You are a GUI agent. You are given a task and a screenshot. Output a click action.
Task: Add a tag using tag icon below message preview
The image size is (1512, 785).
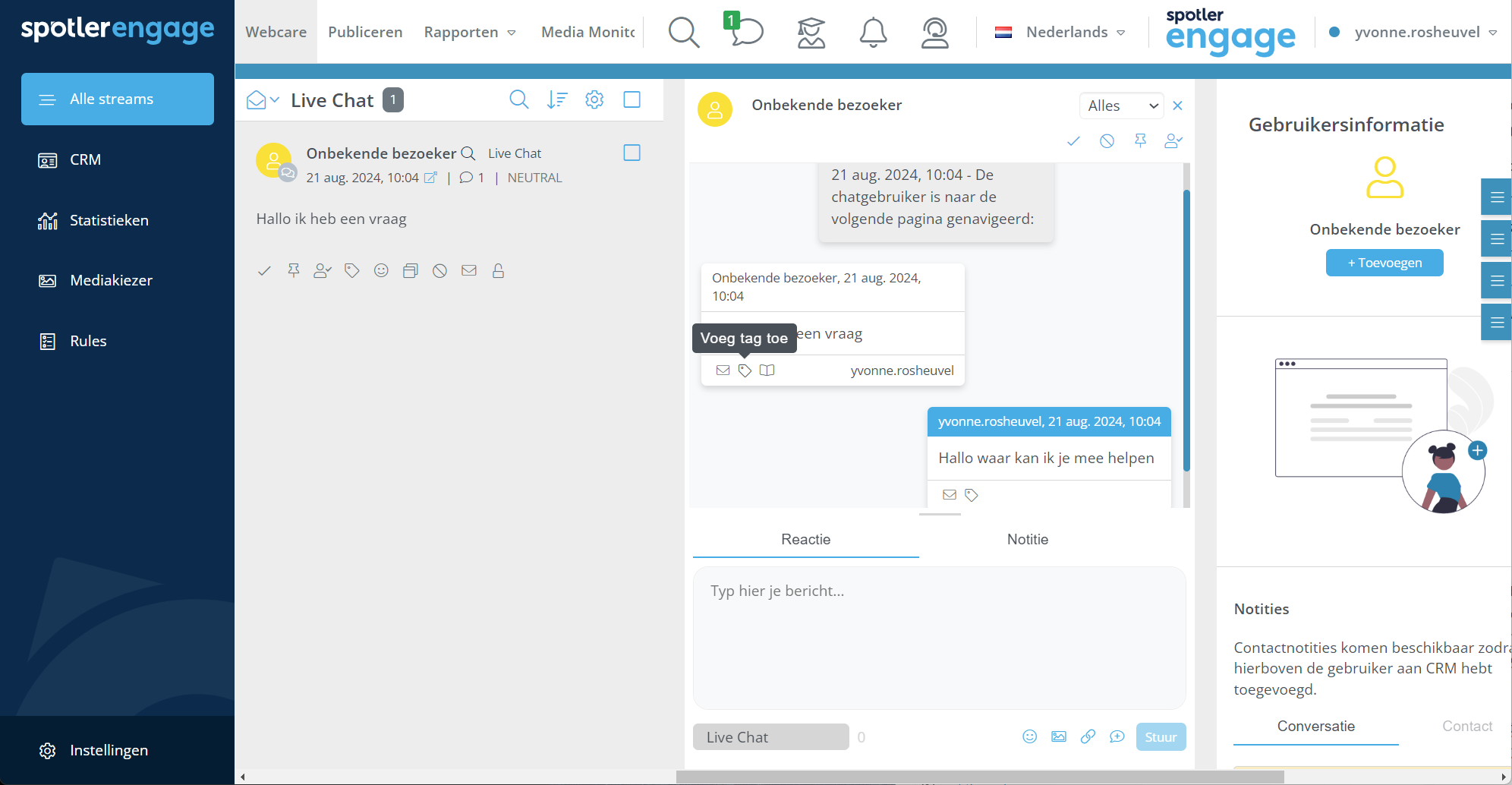(x=351, y=270)
